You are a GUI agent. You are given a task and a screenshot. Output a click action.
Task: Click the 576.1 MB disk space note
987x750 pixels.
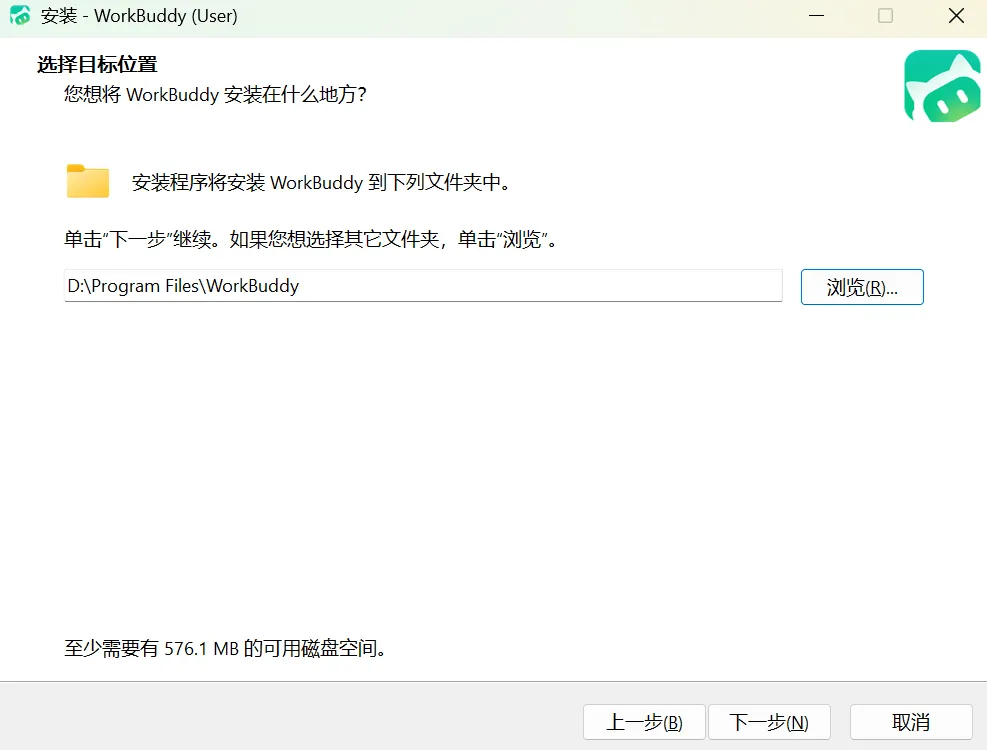pos(225,648)
